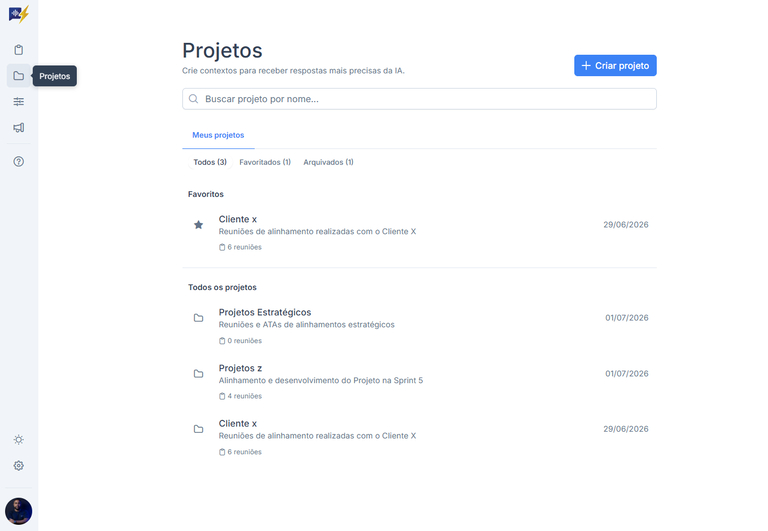Open Cliente x under Todos os projetos

point(238,423)
